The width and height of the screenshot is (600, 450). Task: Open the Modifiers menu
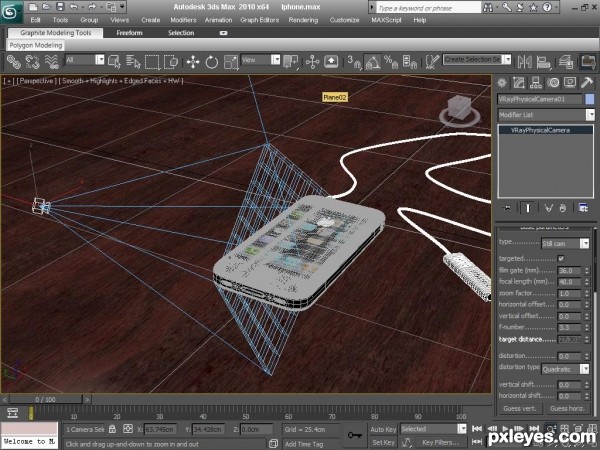click(183, 20)
